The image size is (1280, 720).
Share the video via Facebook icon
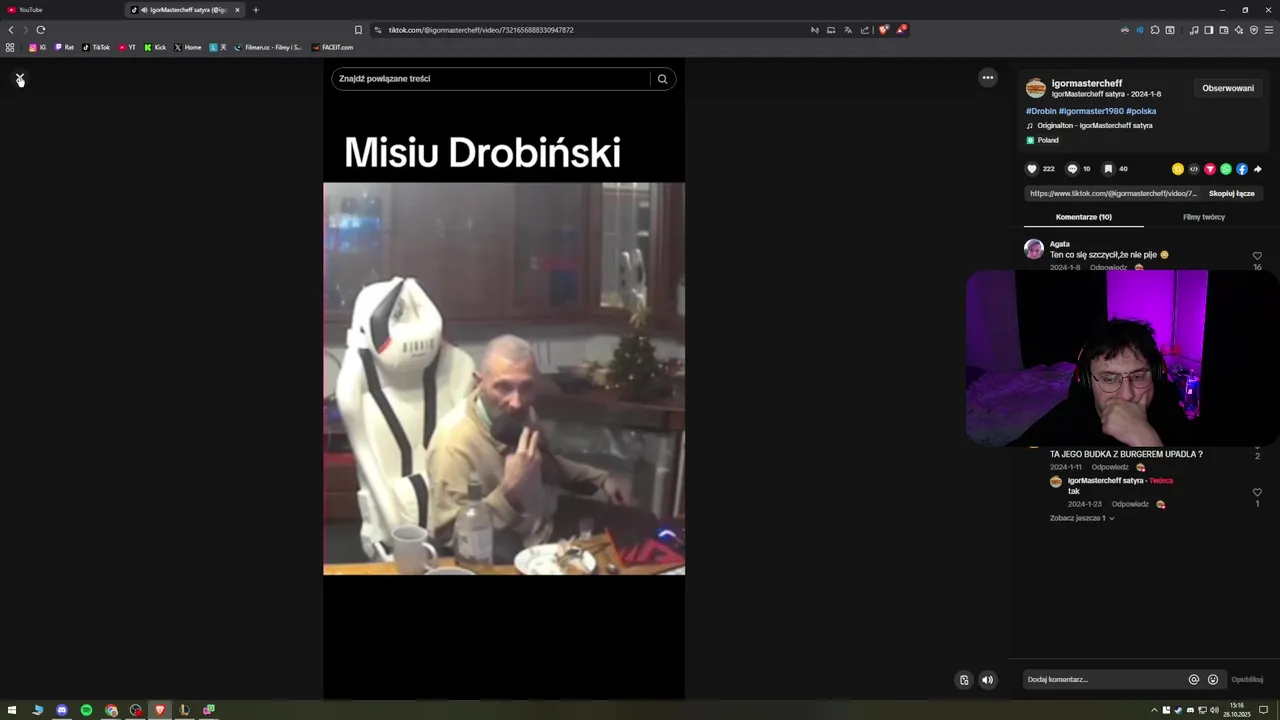tap(1242, 169)
